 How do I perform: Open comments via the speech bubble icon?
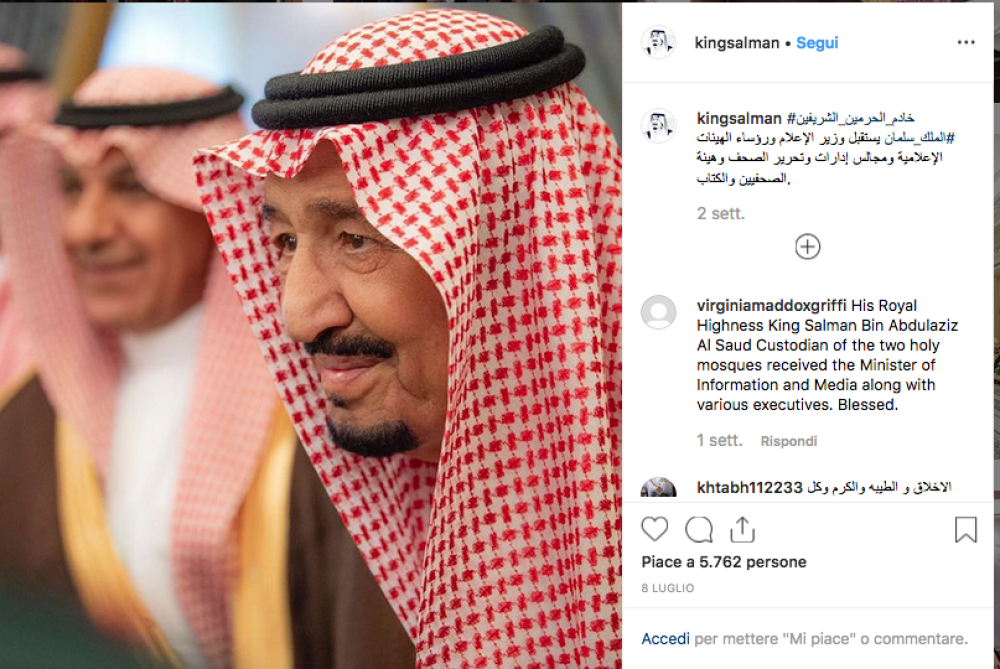699,529
